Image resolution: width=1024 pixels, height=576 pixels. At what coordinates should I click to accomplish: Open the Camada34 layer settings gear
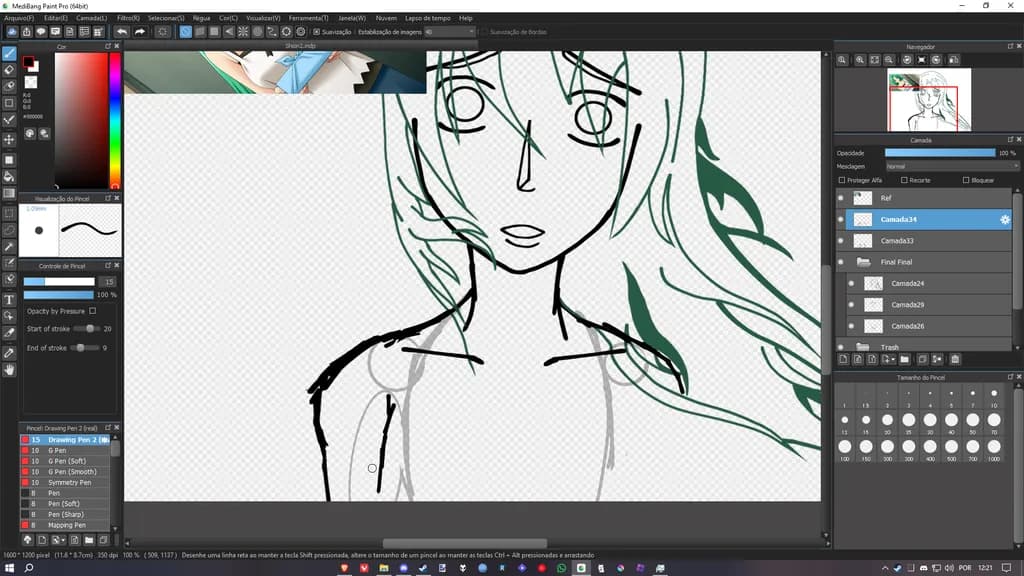click(x=1005, y=219)
